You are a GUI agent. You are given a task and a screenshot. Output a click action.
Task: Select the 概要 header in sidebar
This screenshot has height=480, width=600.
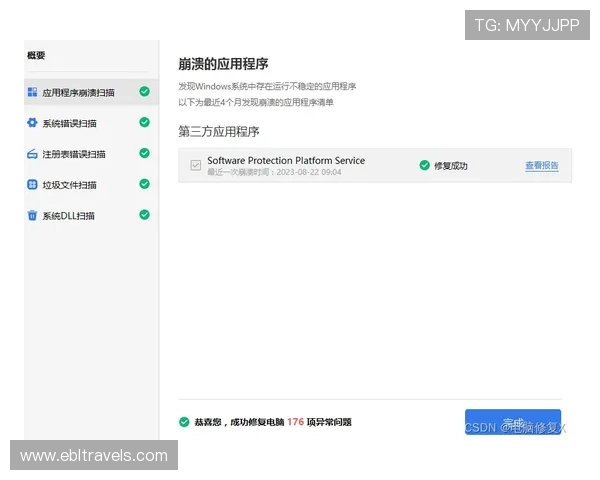tap(36, 56)
